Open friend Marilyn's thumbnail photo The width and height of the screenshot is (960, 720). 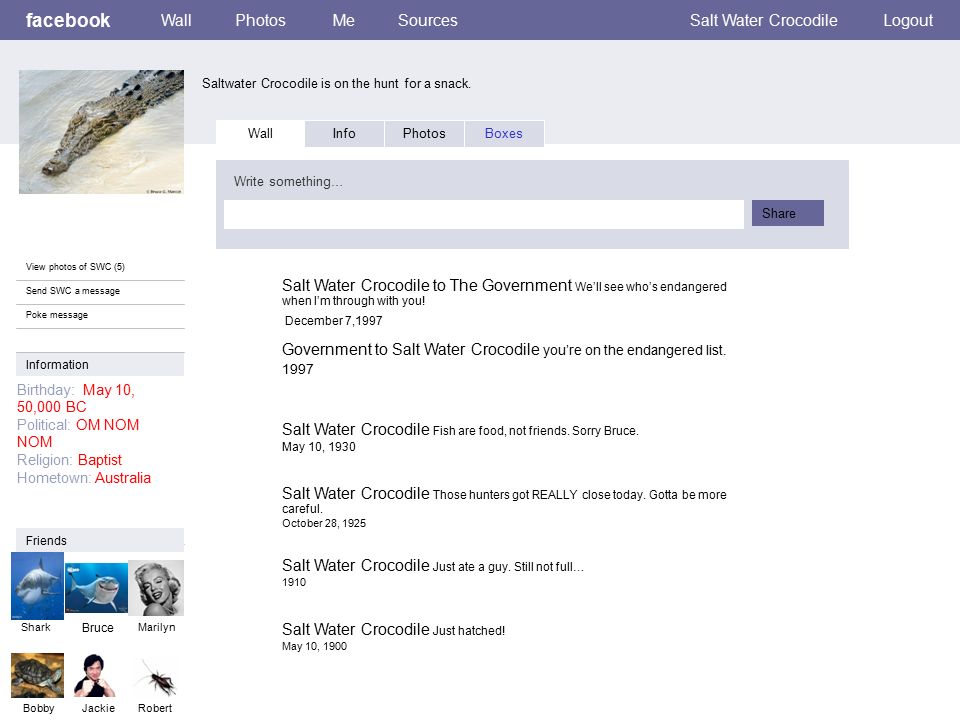pyautogui.click(x=156, y=588)
